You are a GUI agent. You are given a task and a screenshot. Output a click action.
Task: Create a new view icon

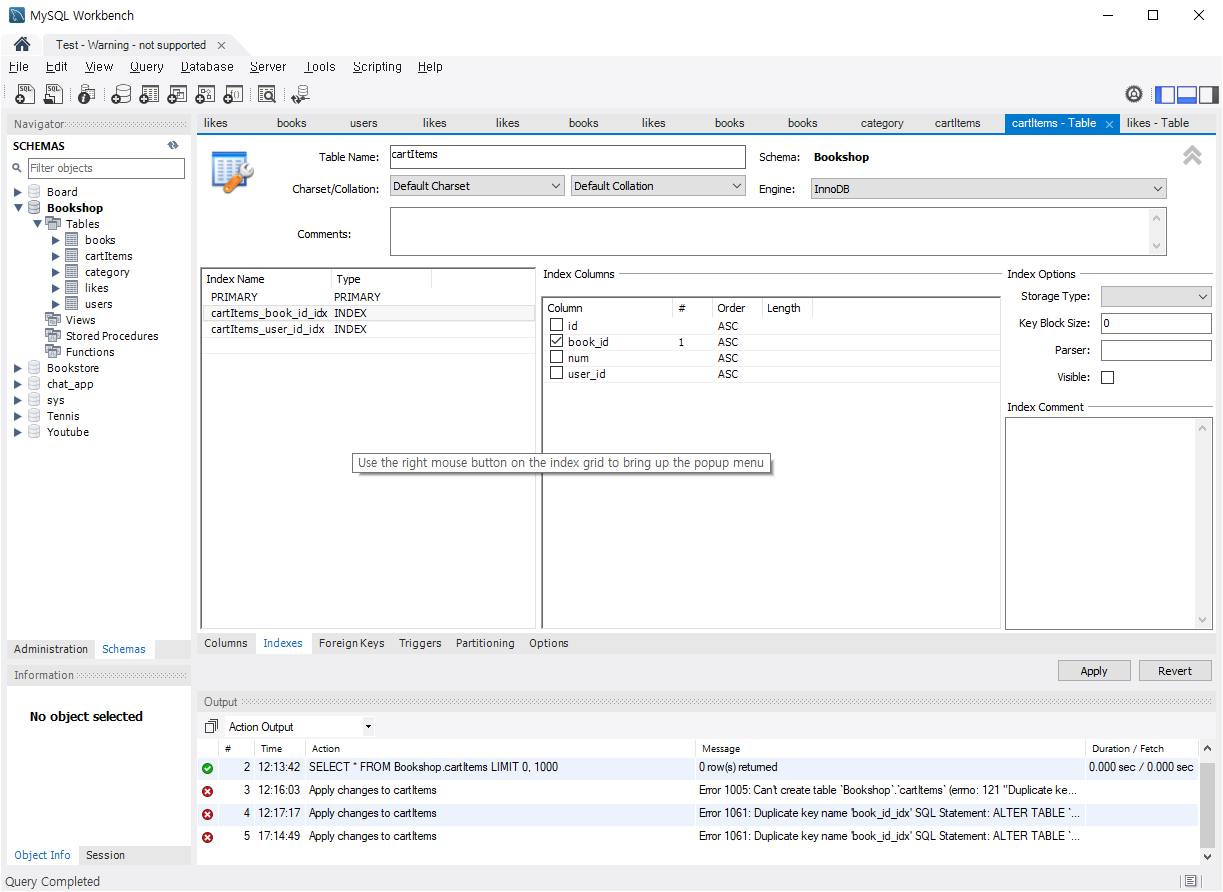(177, 94)
